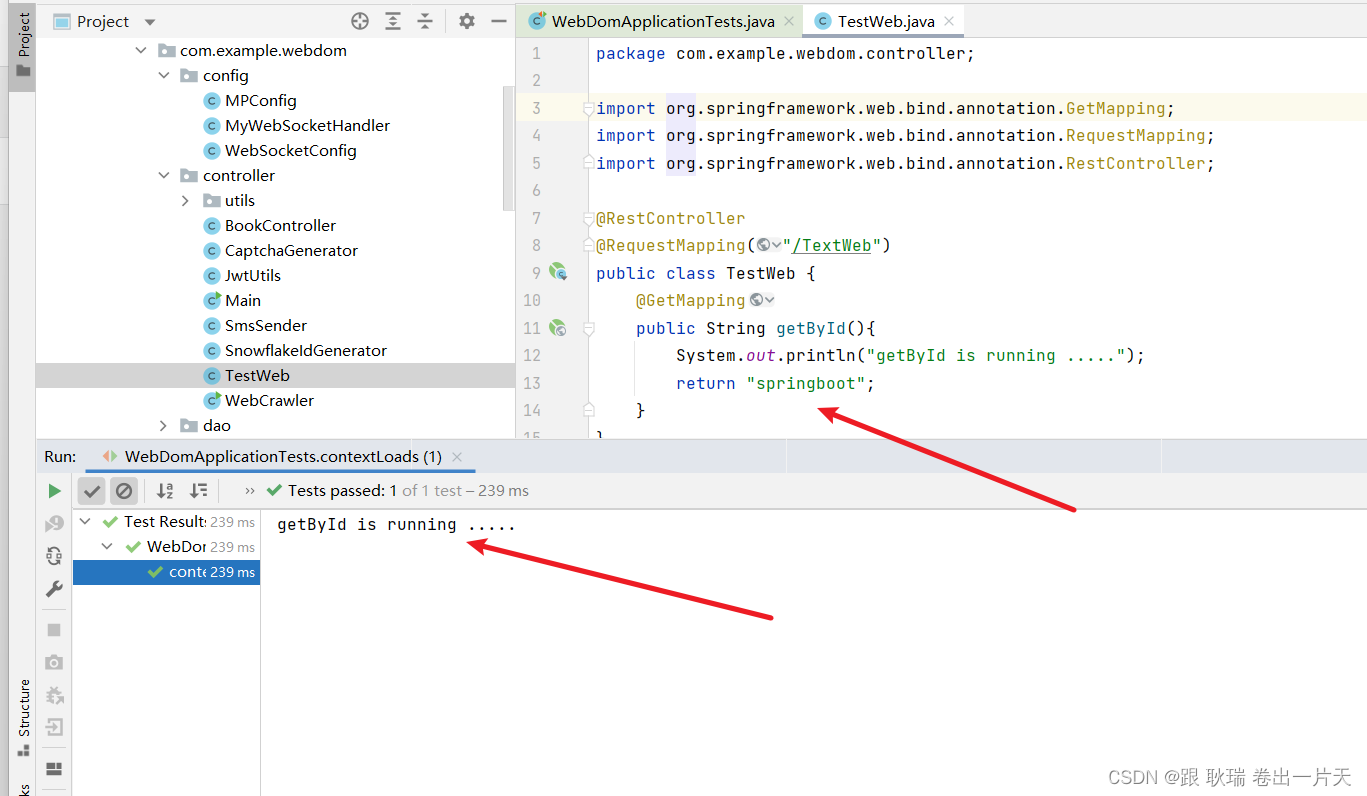Viewport: 1367px width, 796px height.
Task: Click the Stop square icon
Action: click(54, 630)
